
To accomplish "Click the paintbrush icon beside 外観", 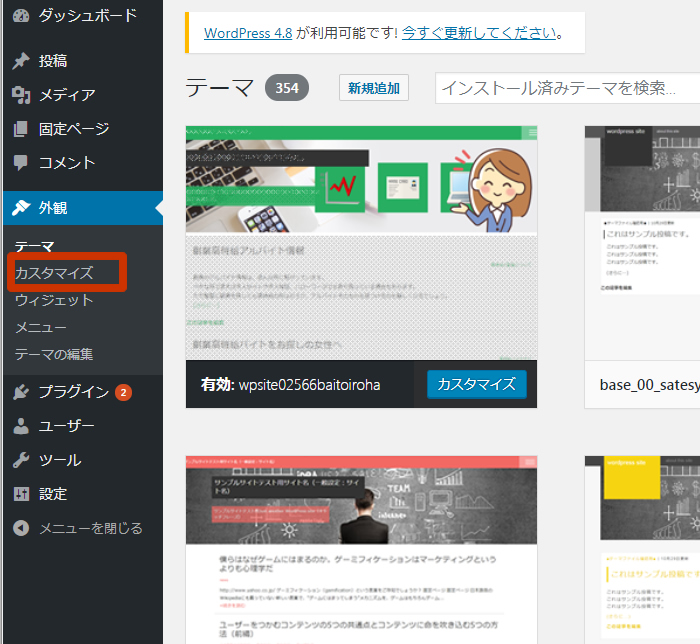I will [x=21, y=208].
